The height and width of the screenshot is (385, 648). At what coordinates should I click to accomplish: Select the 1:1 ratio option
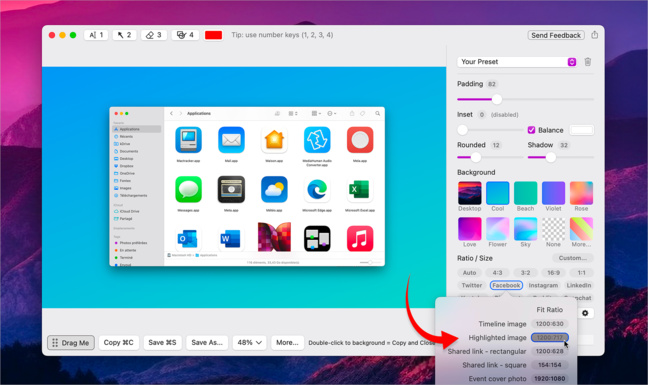581,273
